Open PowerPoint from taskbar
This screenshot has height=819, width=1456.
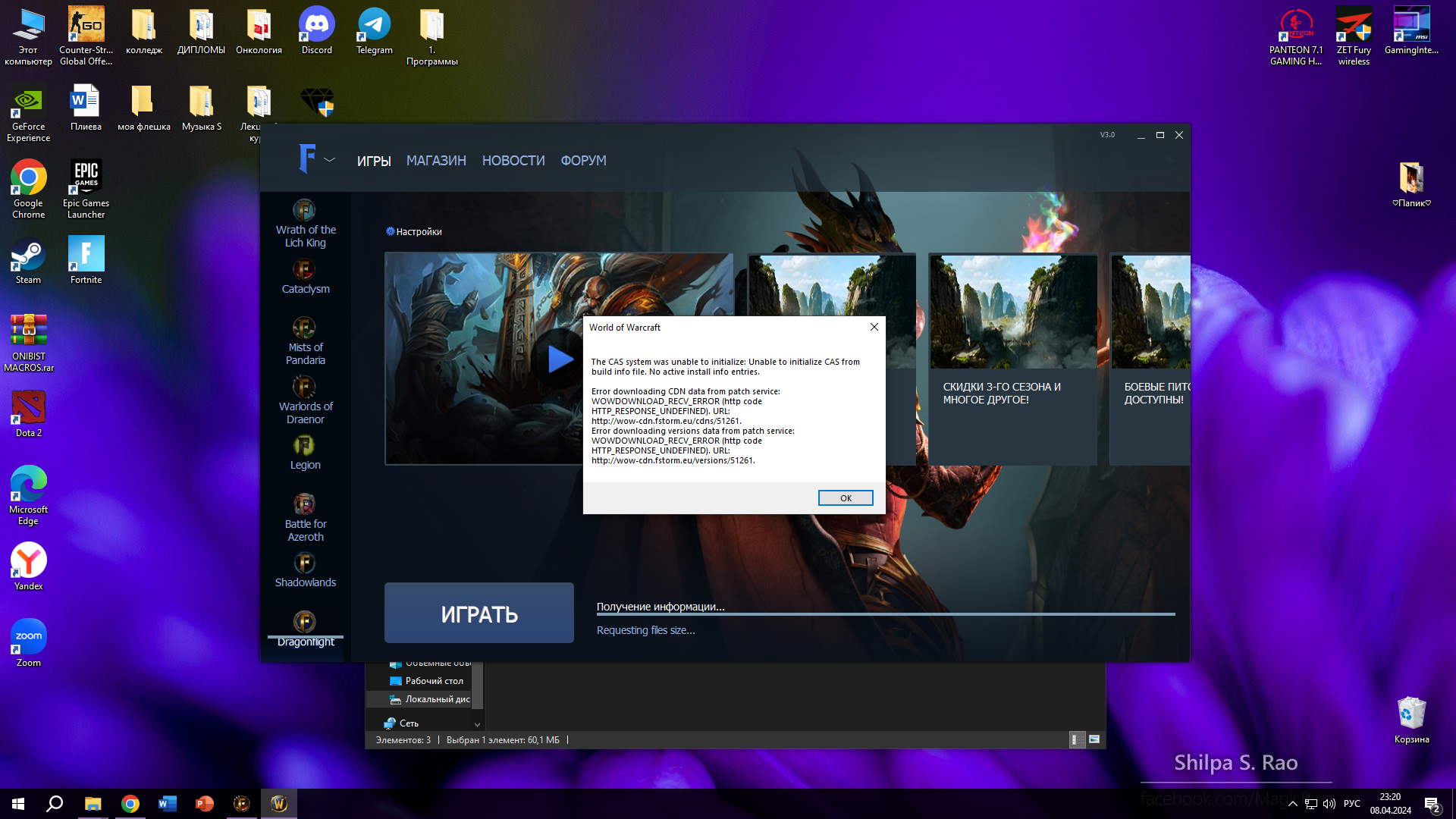(204, 804)
